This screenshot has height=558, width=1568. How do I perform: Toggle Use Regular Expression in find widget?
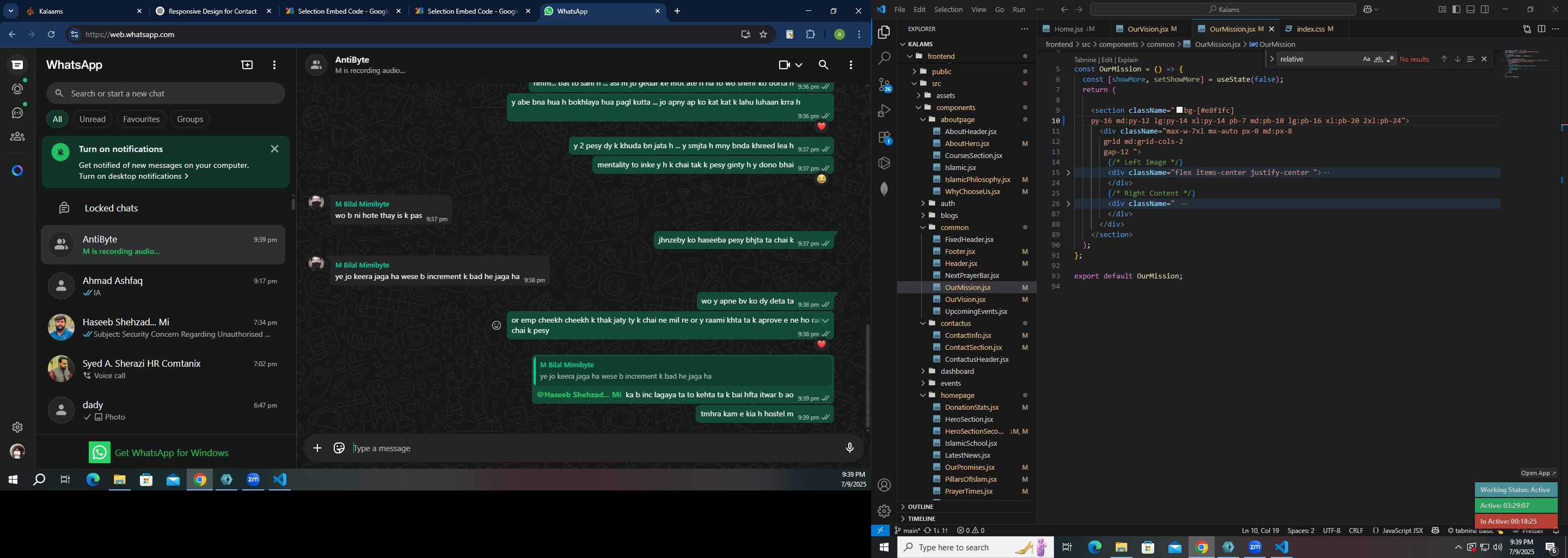[1391, 59]
